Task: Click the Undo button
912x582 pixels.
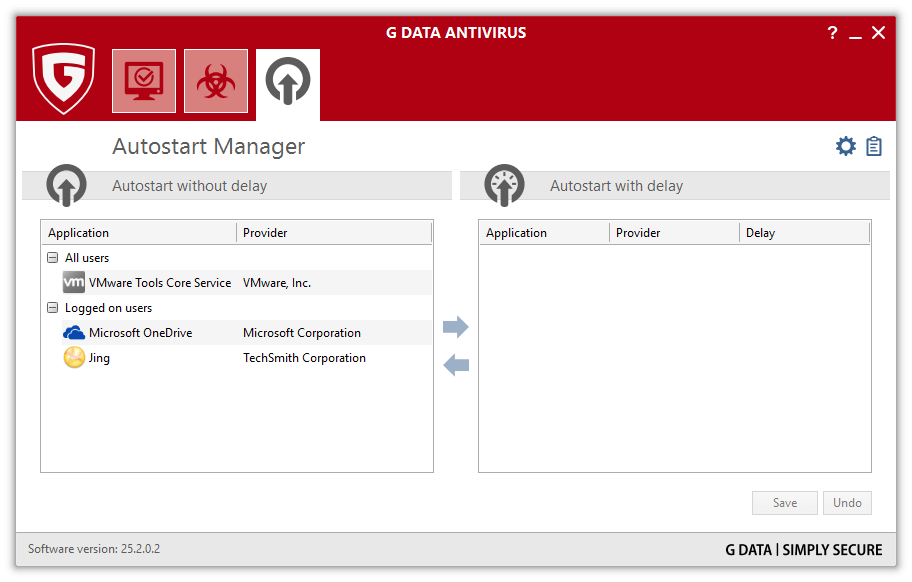Action: pyautogui.click(x=847, y=503)
